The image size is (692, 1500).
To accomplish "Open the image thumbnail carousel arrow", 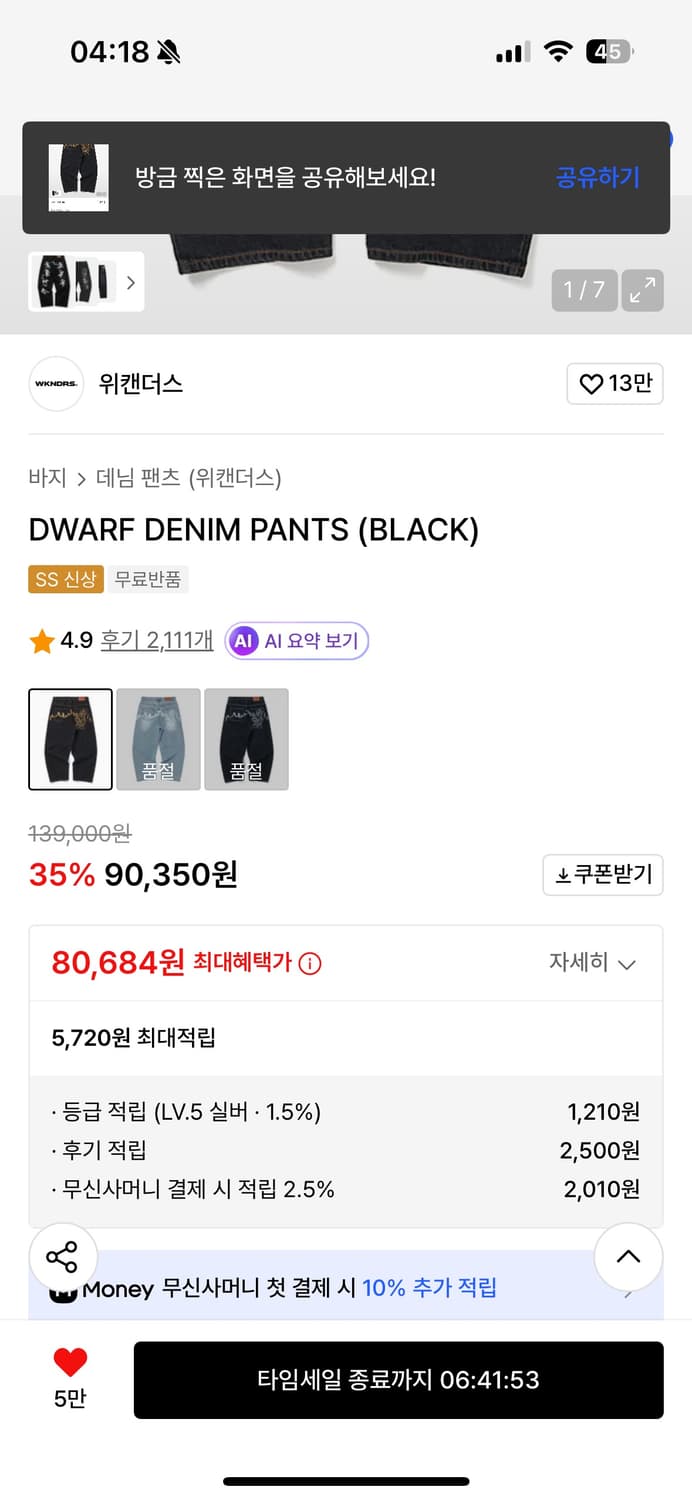I will tap(131, 282).
